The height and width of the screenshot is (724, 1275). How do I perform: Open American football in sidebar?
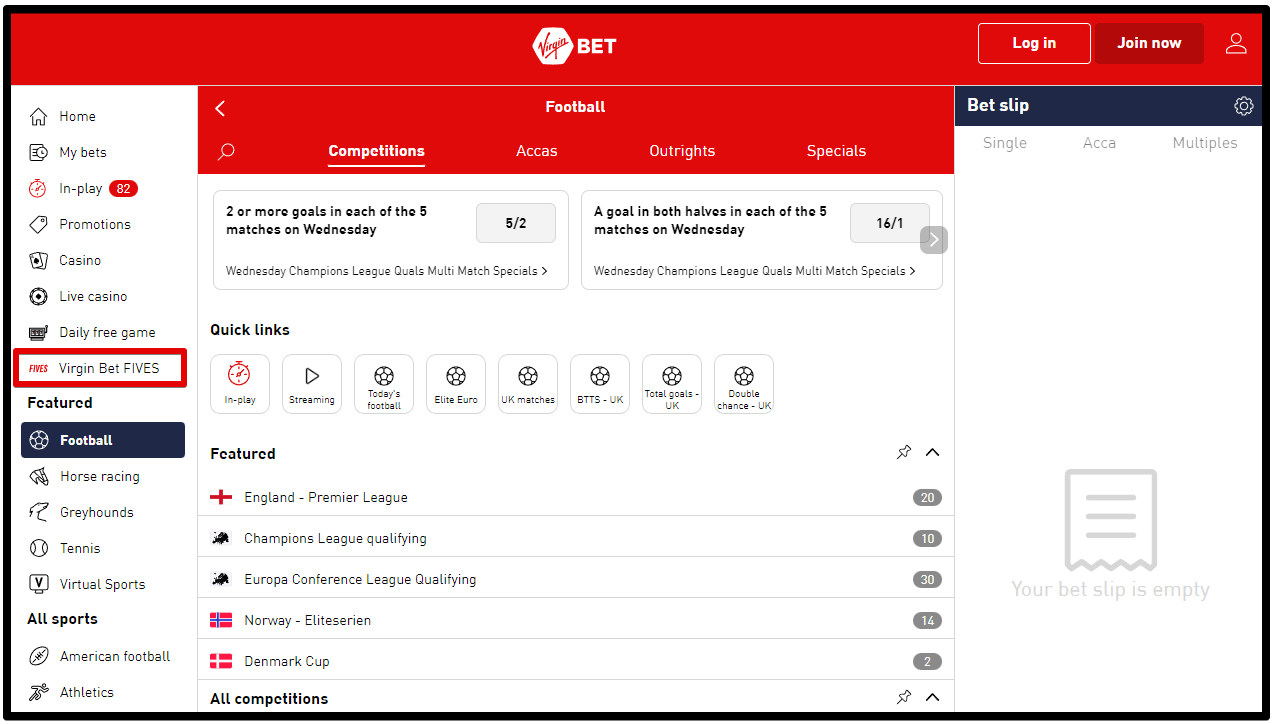tap(102, 657)
